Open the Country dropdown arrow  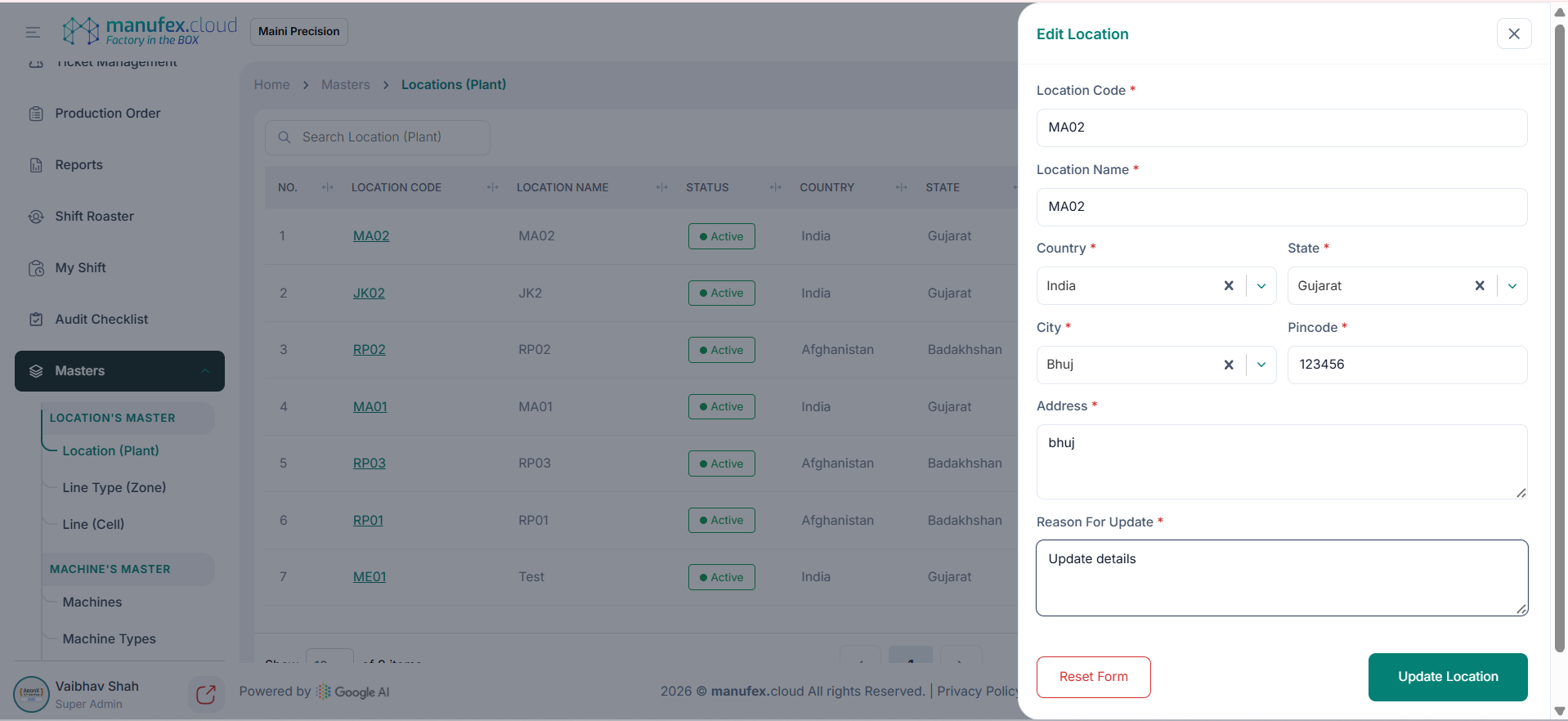pos(1261,285)
